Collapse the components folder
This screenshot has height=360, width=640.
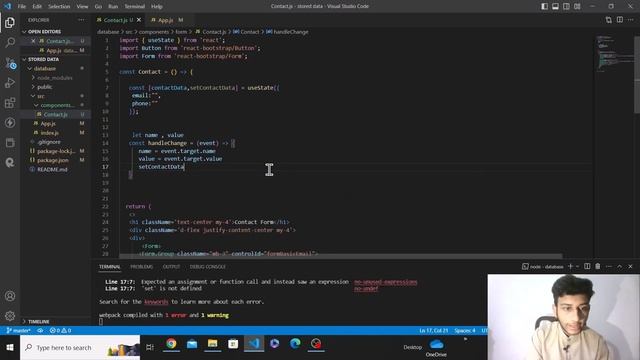pyautogui.click(x=57, y=105)
